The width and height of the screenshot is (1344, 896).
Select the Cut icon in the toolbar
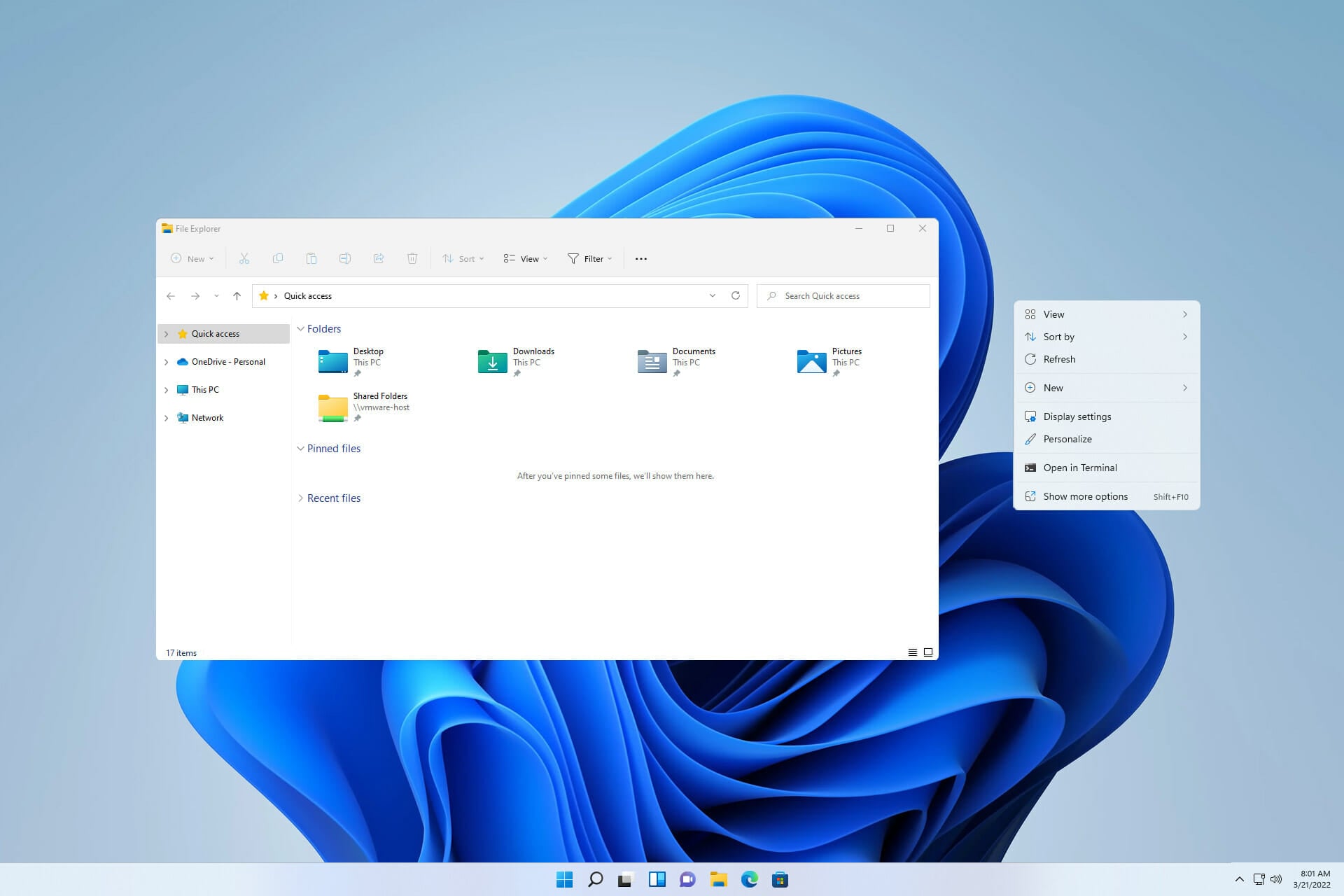point(244,258)
